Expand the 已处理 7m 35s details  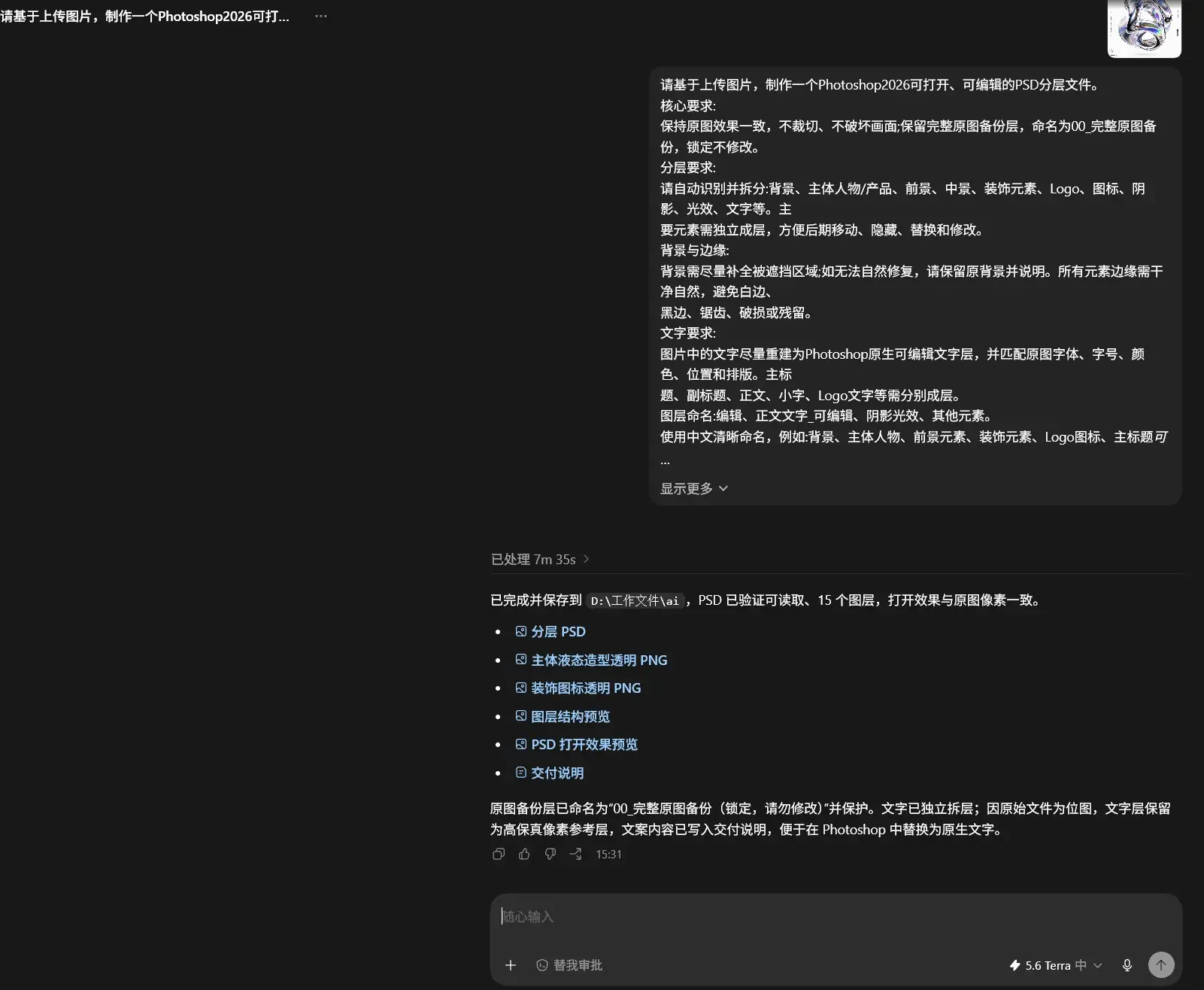coord(540,559)
